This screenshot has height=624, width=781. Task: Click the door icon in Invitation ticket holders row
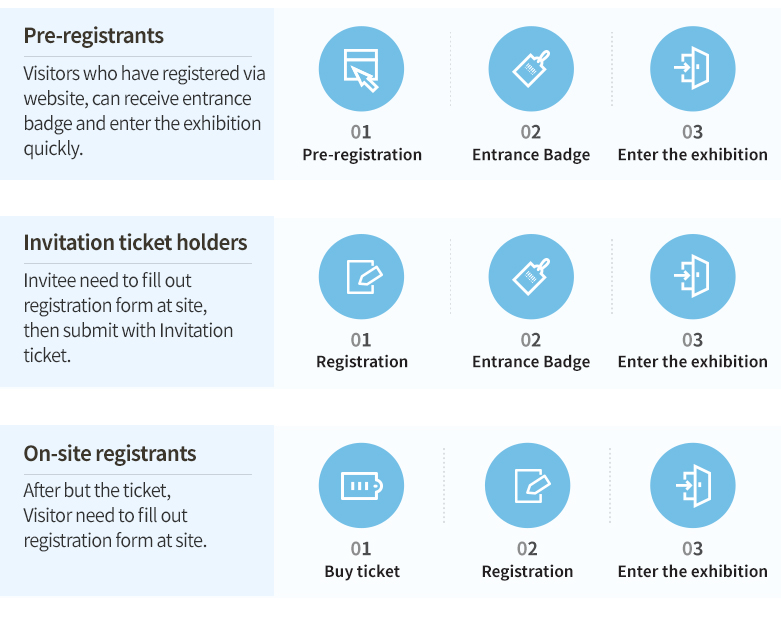(692, 276)
